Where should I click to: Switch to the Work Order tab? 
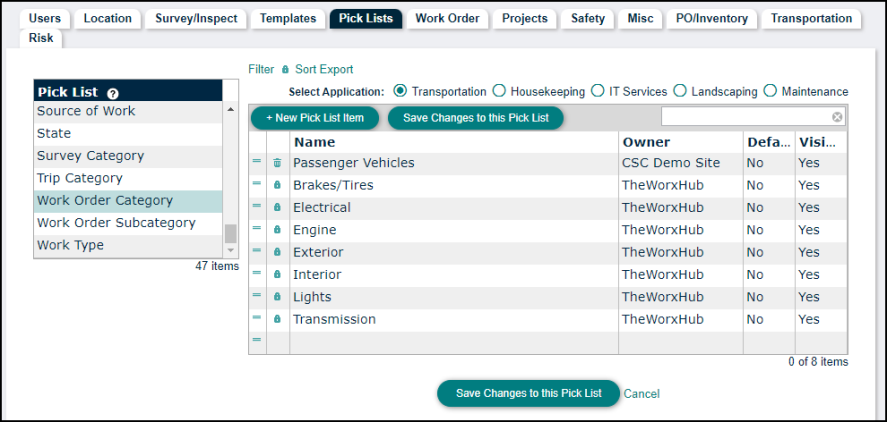447,18
